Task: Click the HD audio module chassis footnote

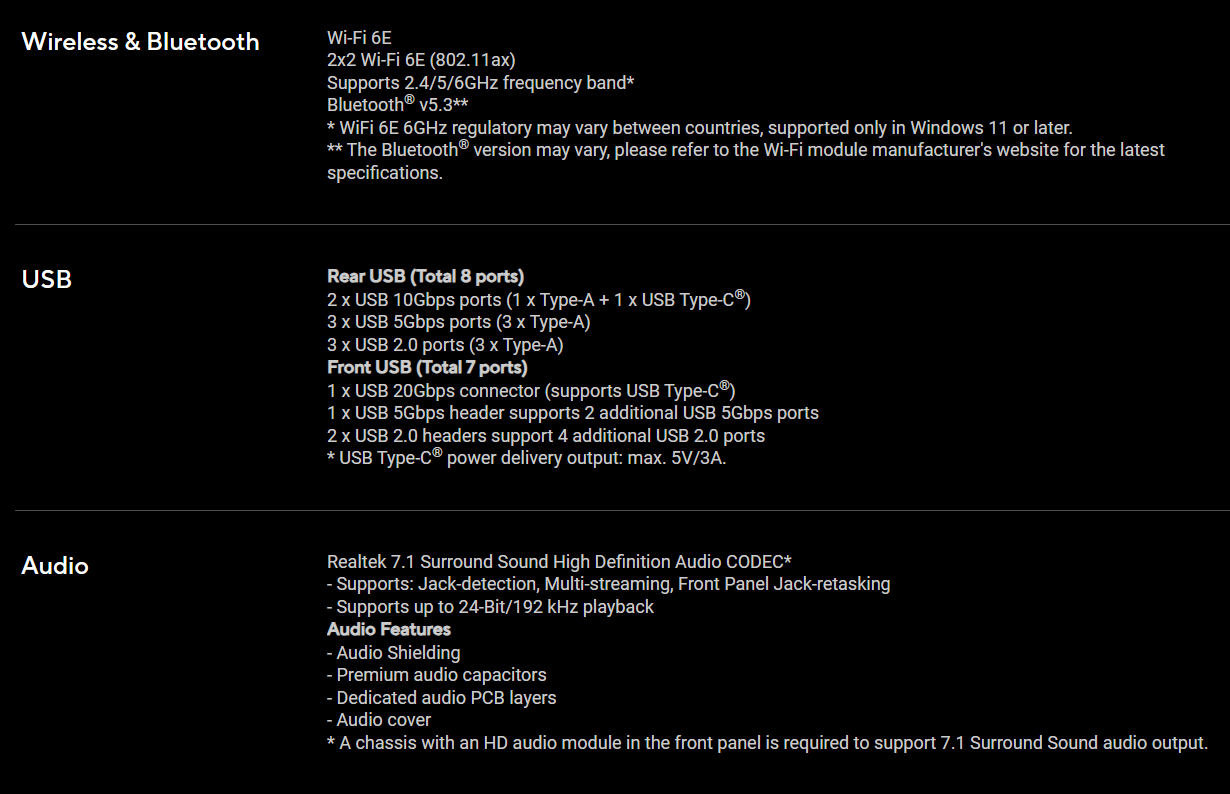Action: click(x=767, y=743)
